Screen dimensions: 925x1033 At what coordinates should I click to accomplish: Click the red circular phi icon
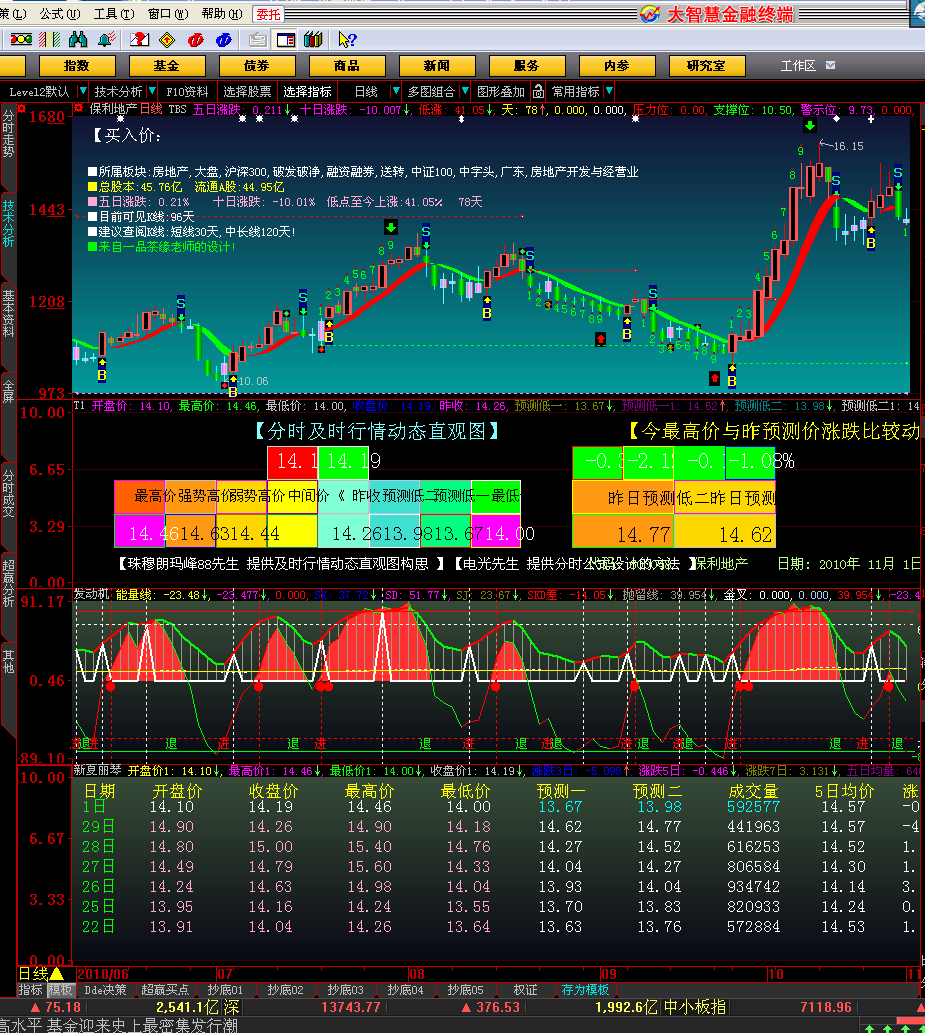[196, 40]
